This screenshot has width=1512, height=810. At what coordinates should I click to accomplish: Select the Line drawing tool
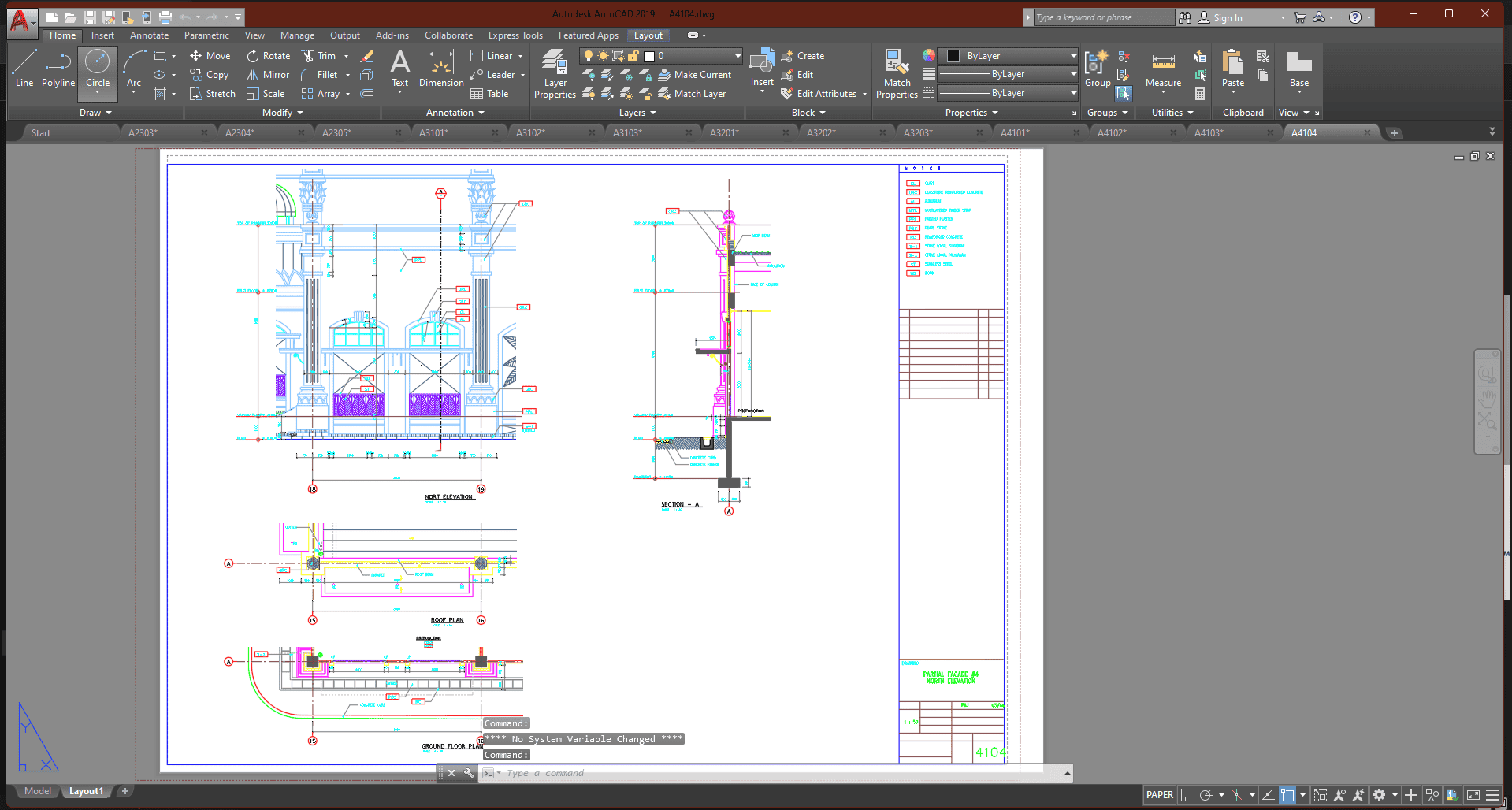coord(24,68)
